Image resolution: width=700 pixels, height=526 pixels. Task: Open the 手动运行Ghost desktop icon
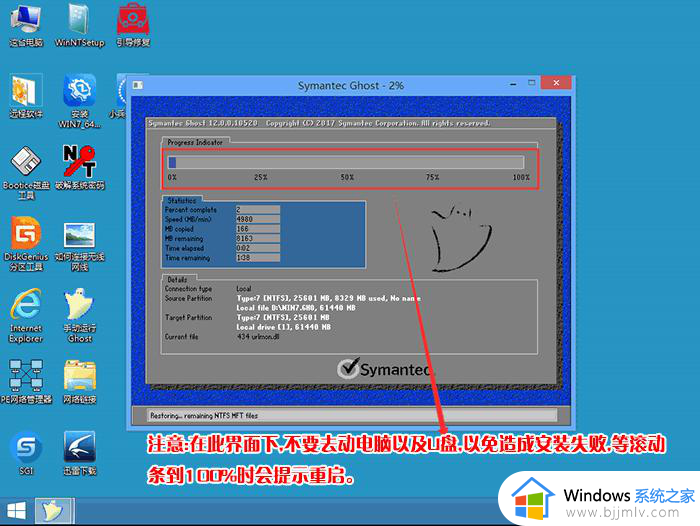[x=79, y=316]
